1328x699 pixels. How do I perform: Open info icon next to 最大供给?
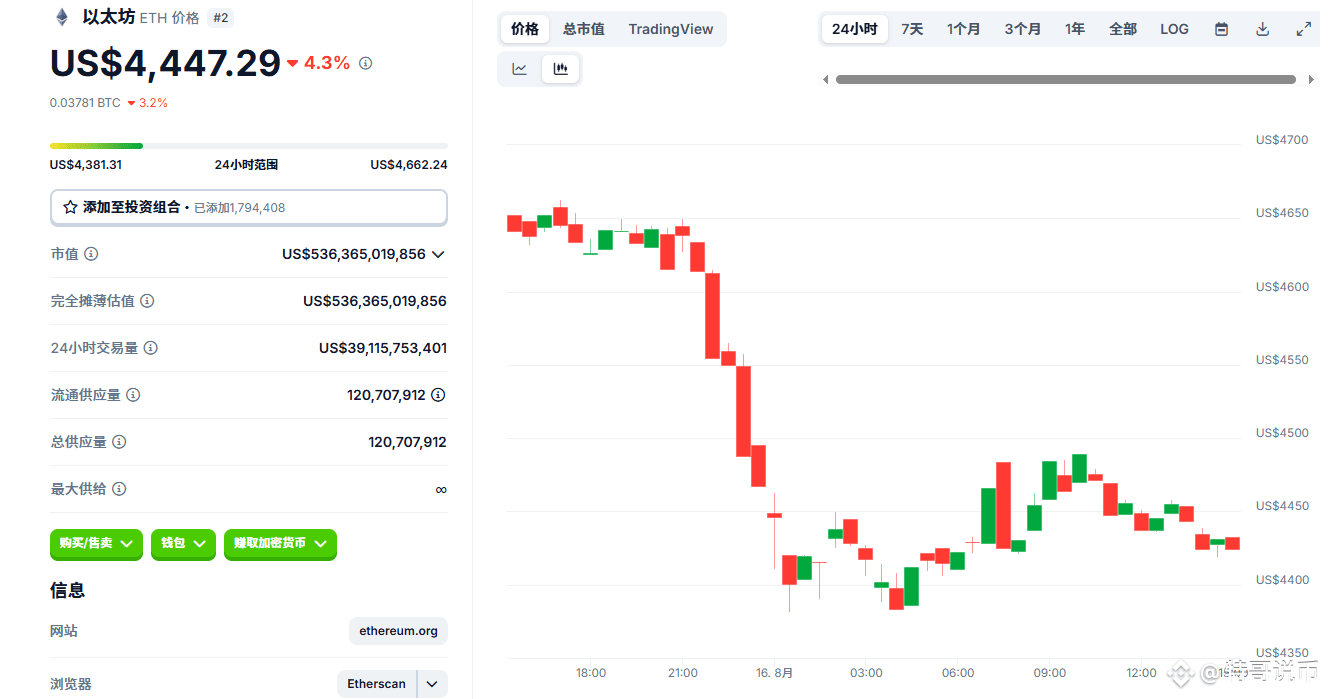pyautogui.click(x=119, y=489)
